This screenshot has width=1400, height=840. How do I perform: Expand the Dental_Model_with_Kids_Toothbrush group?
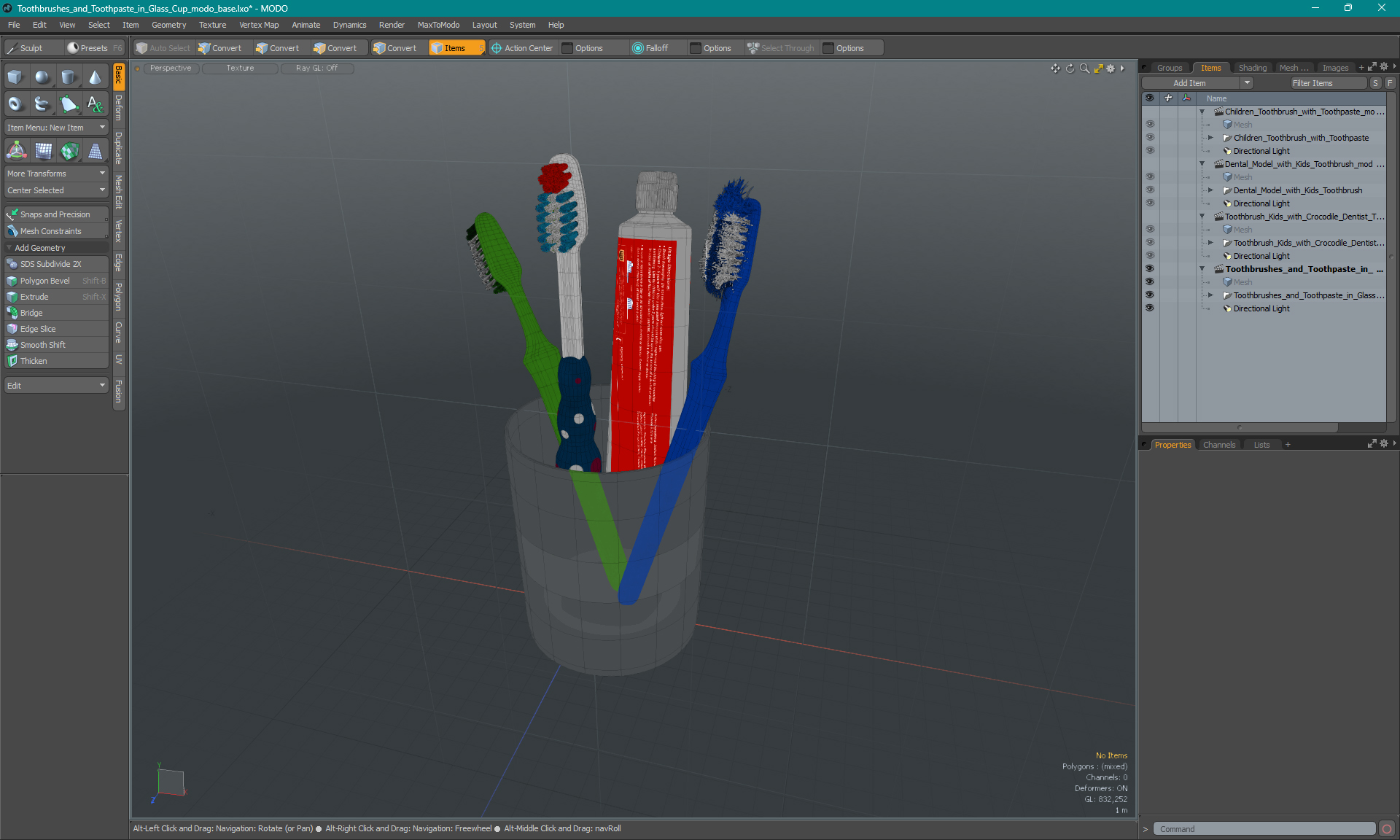(x=1211, y=190)
